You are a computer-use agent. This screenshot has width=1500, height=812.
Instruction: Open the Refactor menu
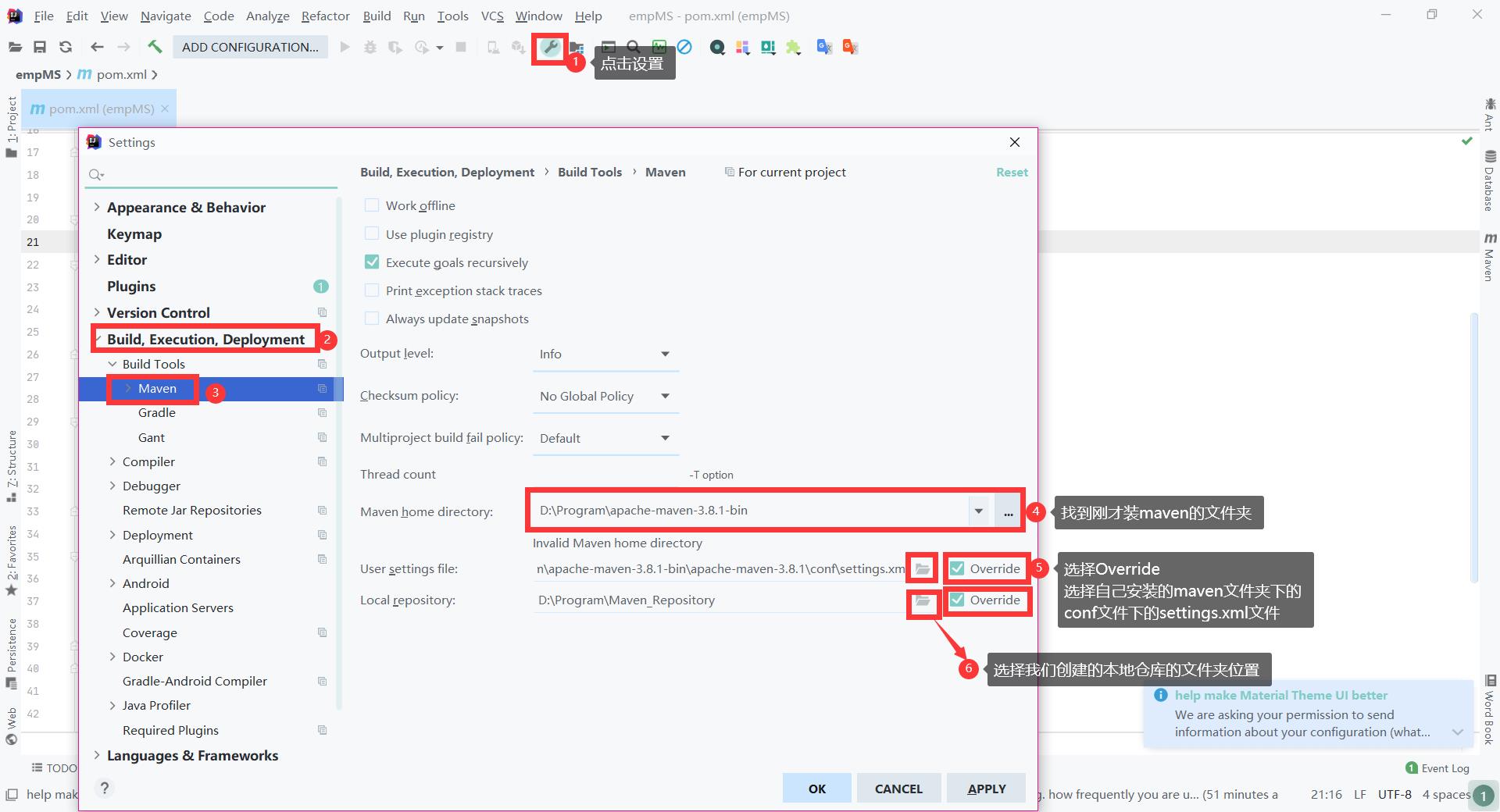coord(325,16)
